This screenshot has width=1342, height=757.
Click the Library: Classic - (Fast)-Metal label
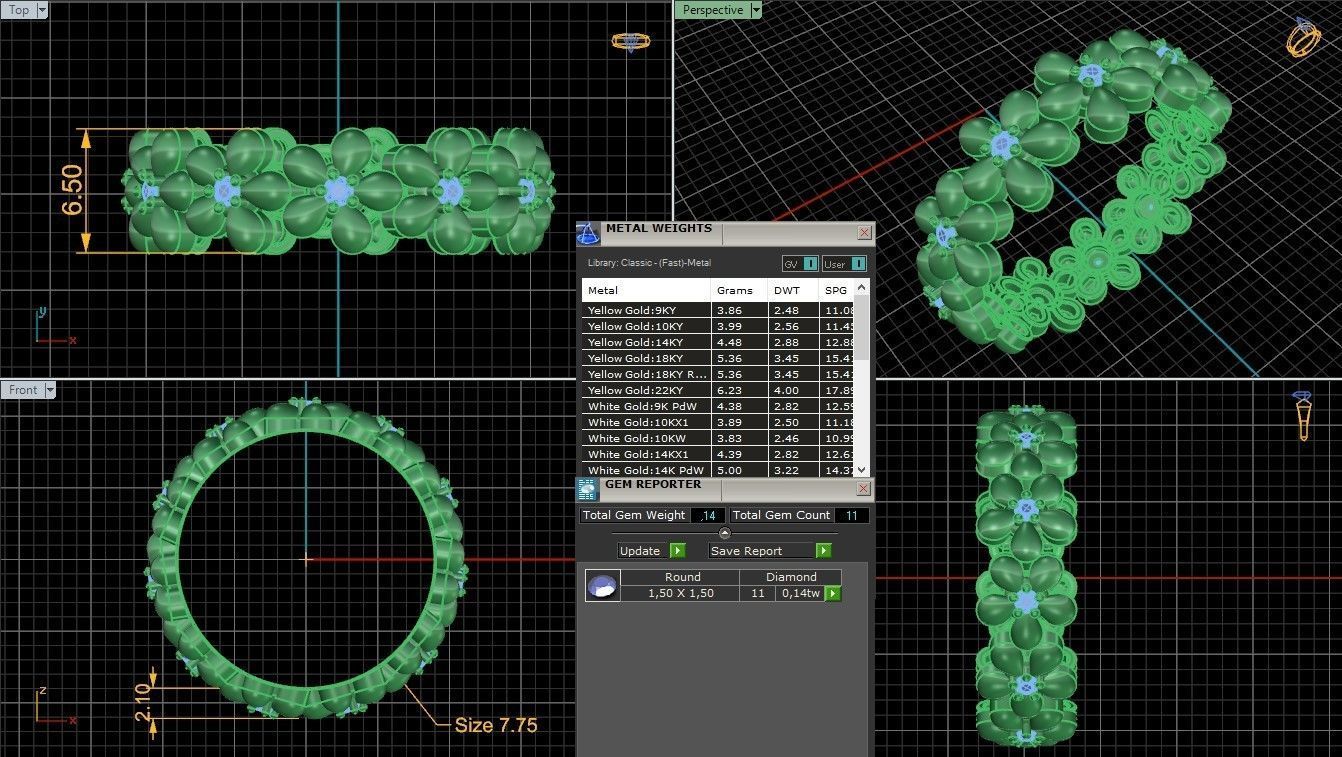[x=650, y=263]
